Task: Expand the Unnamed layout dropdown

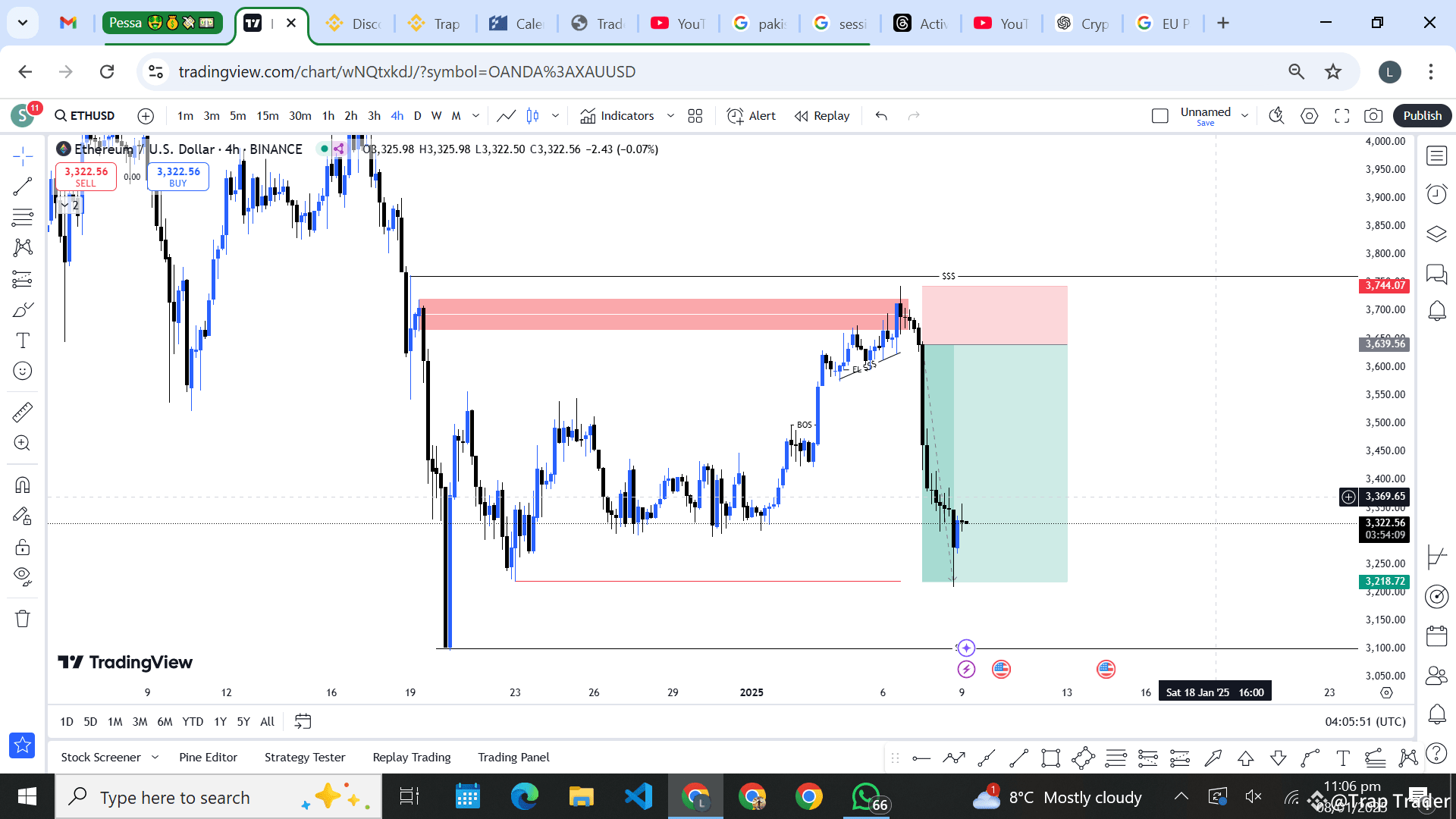Action: click(x=1244, y=115)
